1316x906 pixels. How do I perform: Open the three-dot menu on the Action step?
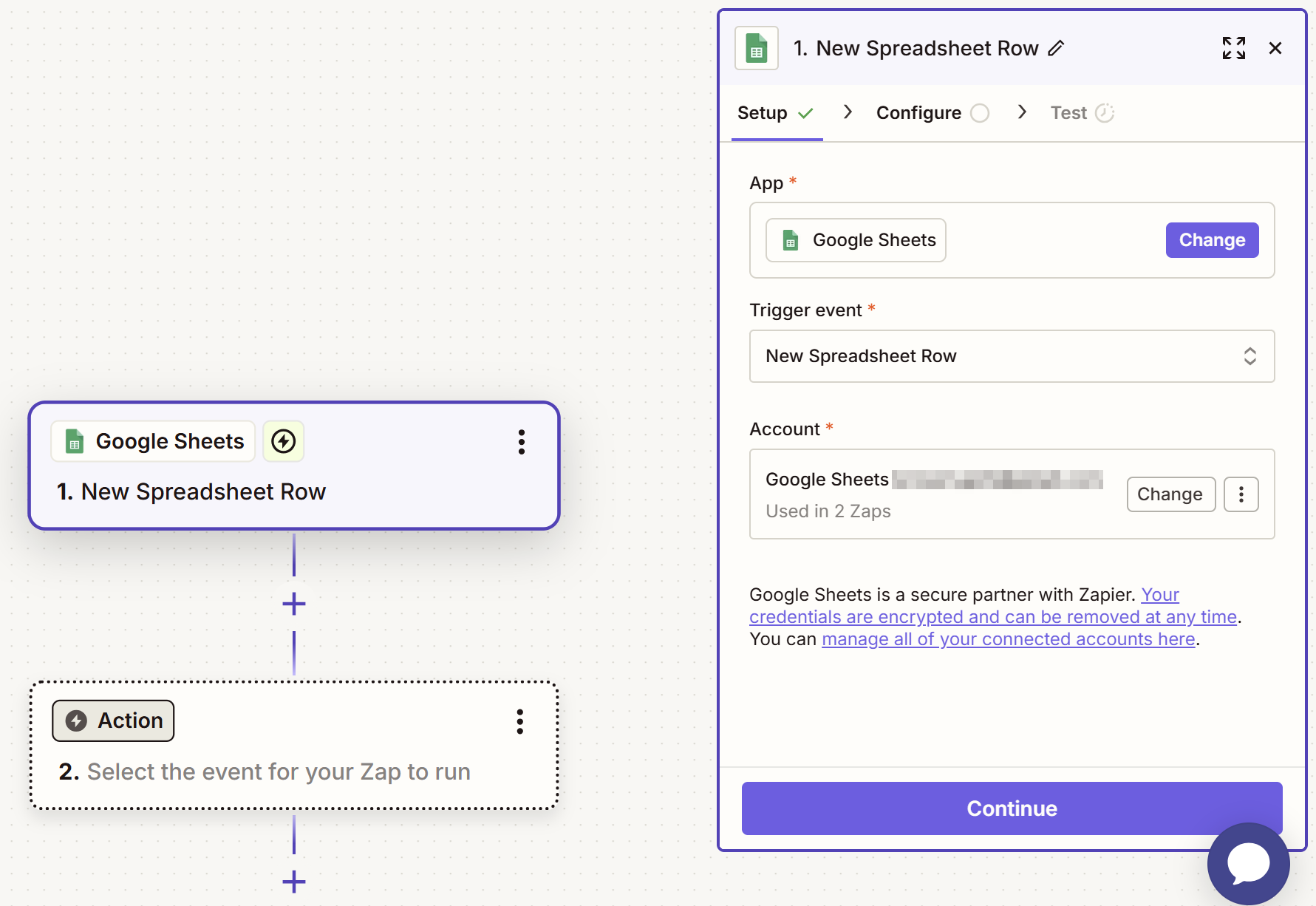(x=519, y=722)
